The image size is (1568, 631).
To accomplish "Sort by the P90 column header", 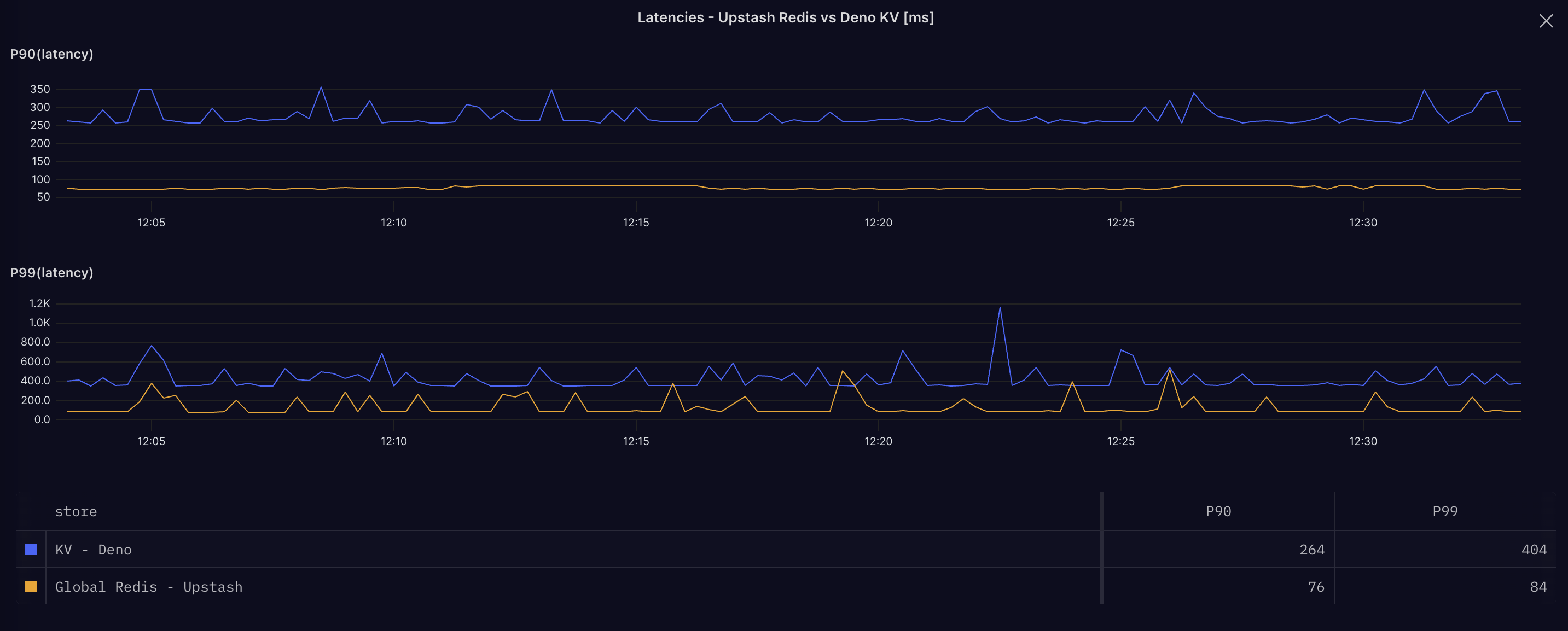I will [1218, 511].
